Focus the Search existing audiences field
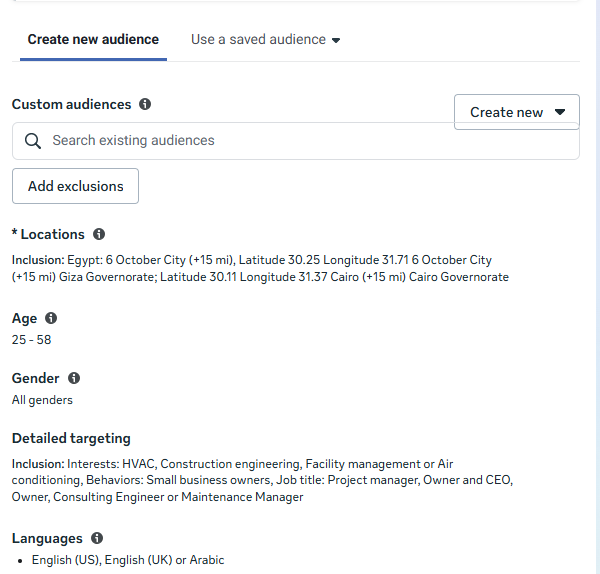600x574 pixels. (296, 141)
